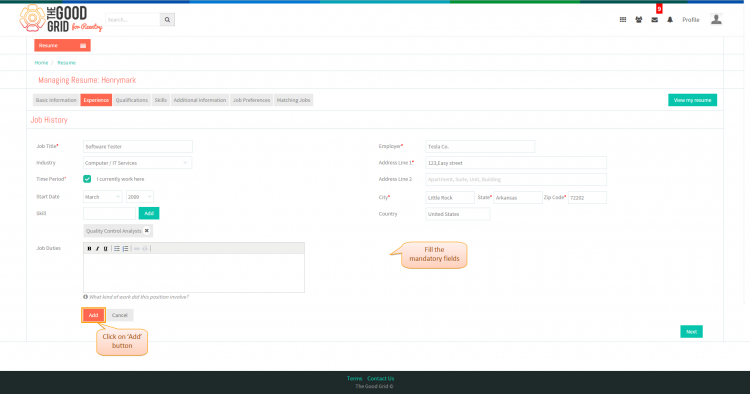Click the orange Add job button

pos(93,315)
